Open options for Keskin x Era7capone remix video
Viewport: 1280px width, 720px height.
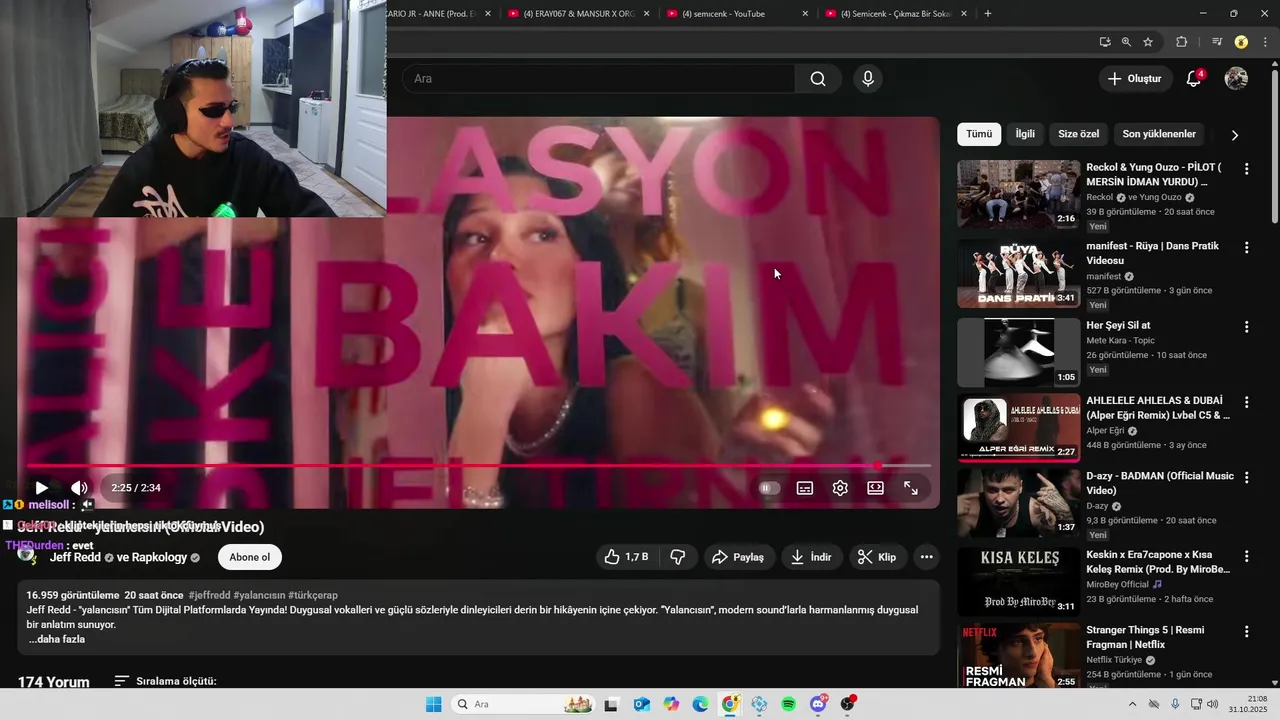click(x=1246, y=556)
